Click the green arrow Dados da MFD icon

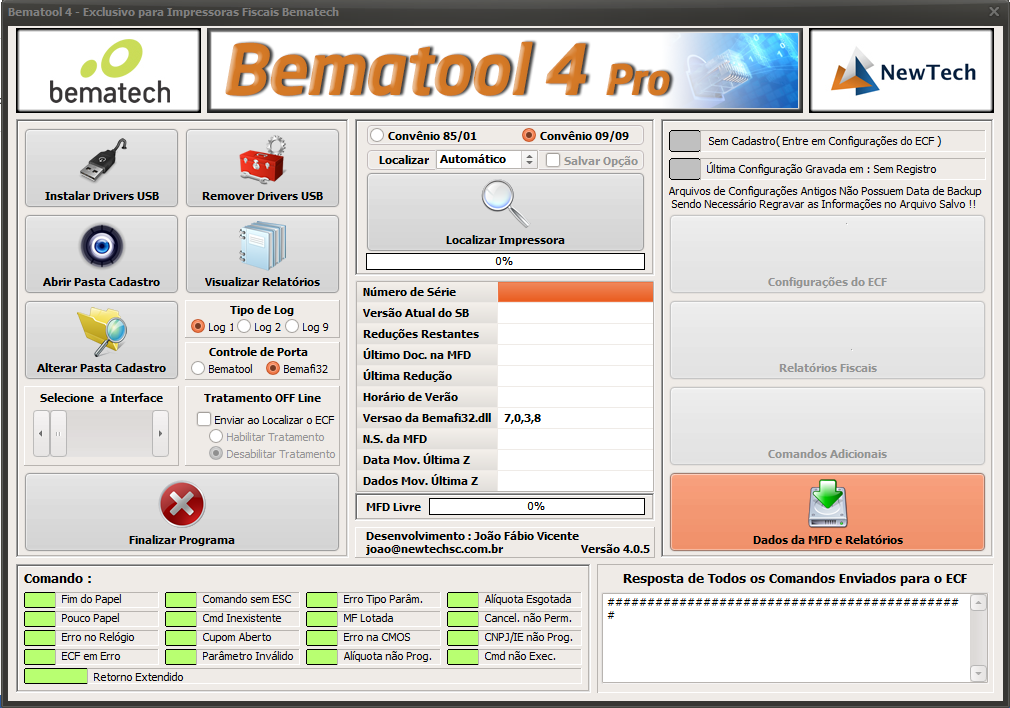[x=828, y=504]
